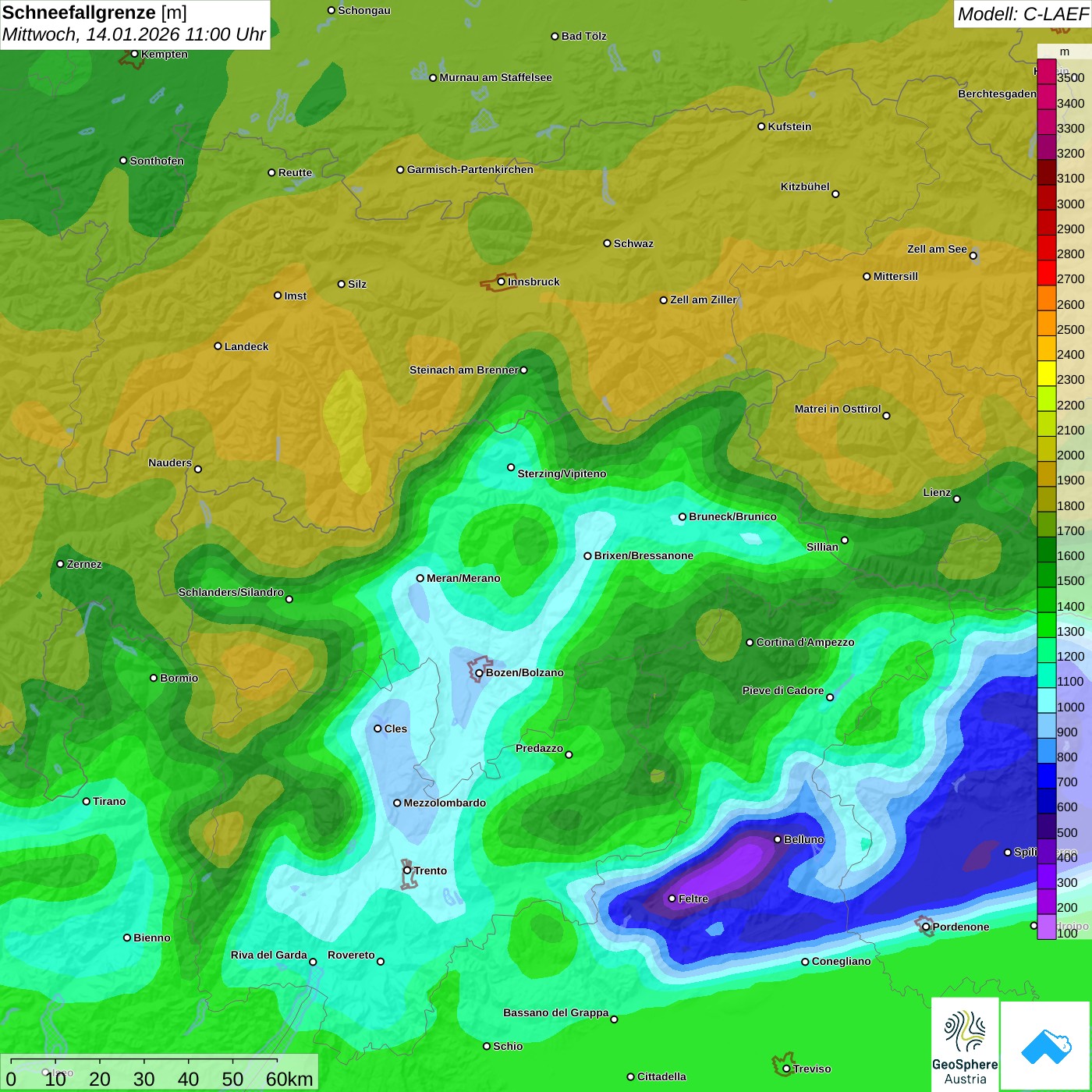The width and height of the screenshot is (1092, 1092).
Task: Click the Schneefallgrenze [m] title
Action: tap(94, 12)
